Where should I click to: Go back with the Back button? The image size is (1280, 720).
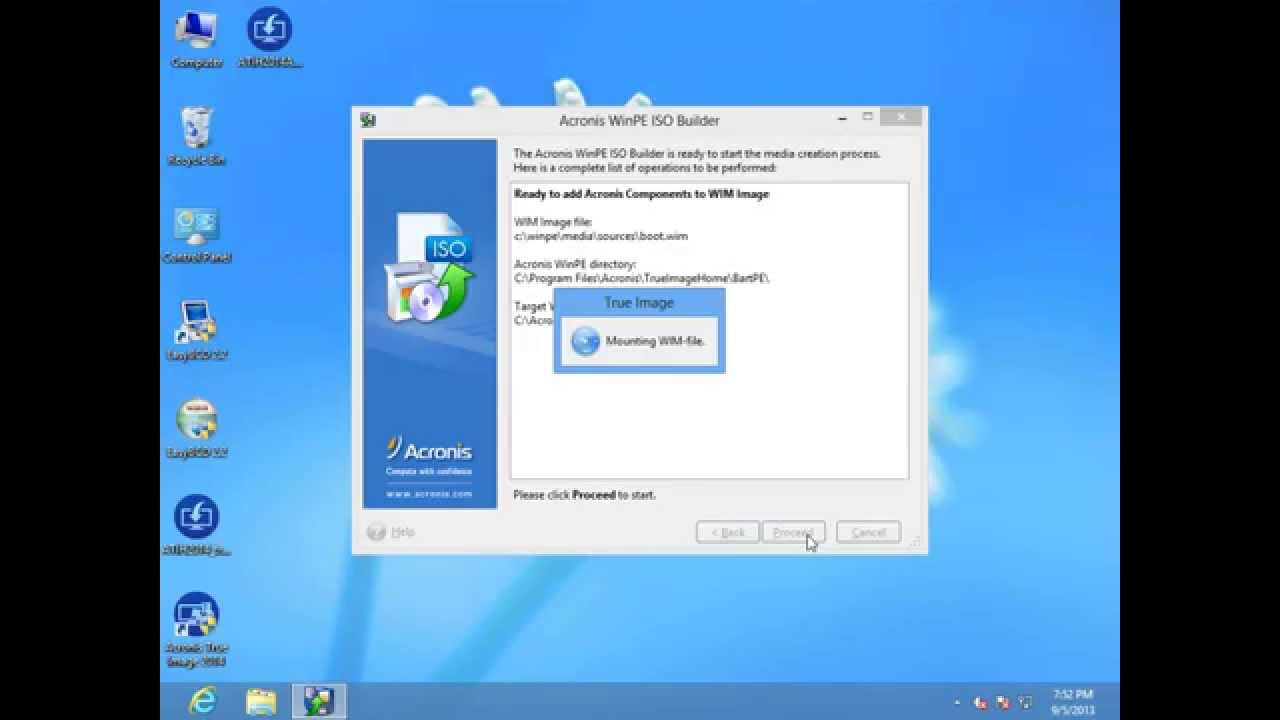[728, 532]
